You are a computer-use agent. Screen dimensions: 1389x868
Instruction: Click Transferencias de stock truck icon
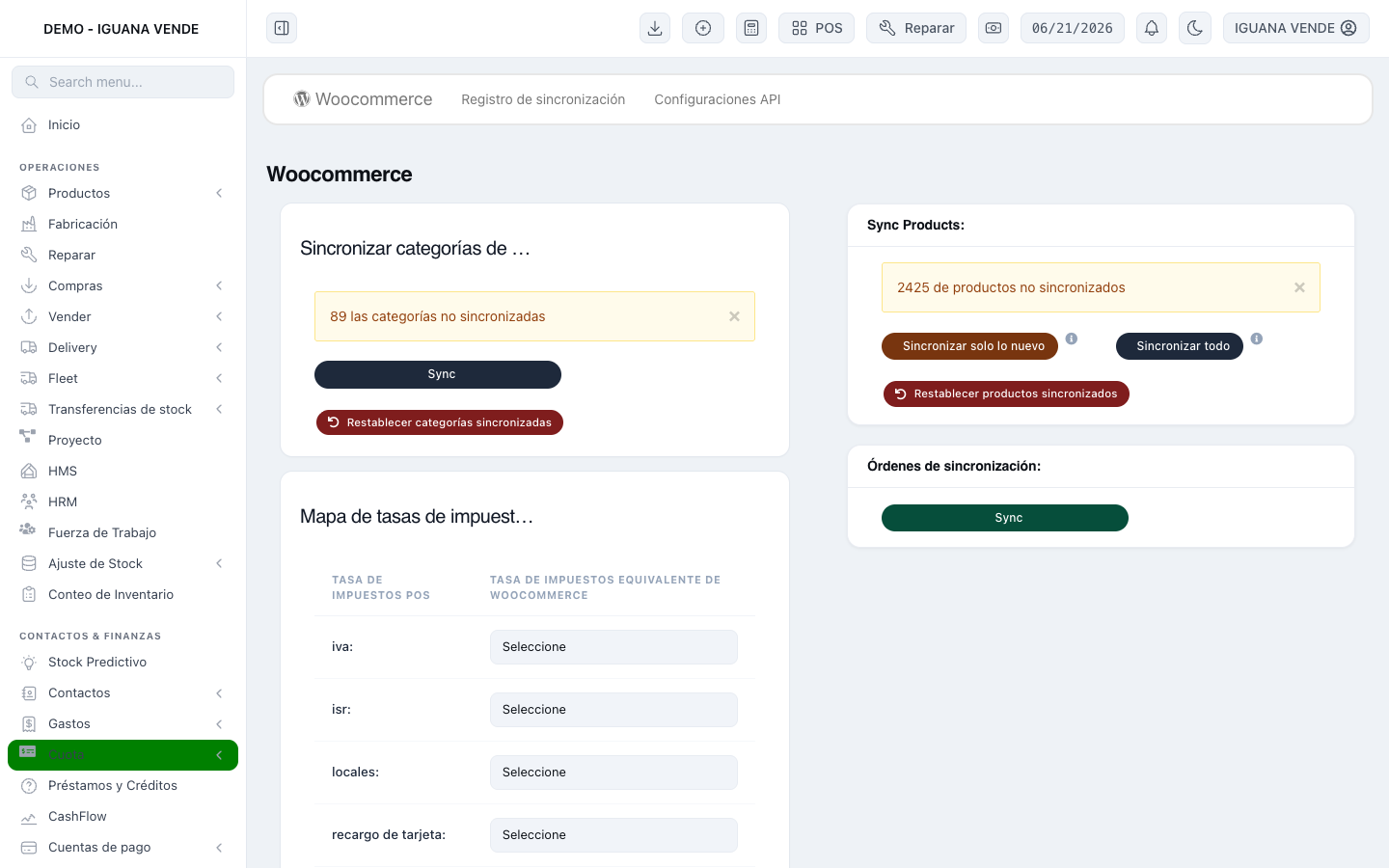29,409
